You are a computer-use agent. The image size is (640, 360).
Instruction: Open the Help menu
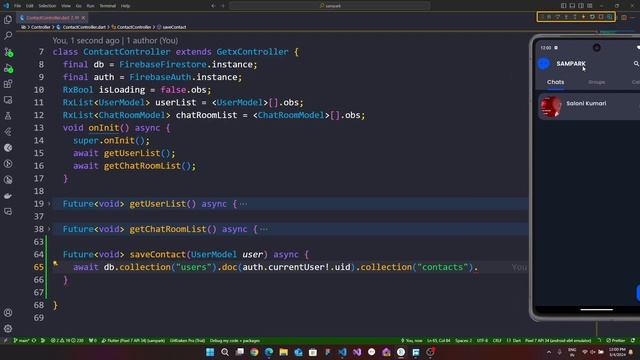pos(125,6)
